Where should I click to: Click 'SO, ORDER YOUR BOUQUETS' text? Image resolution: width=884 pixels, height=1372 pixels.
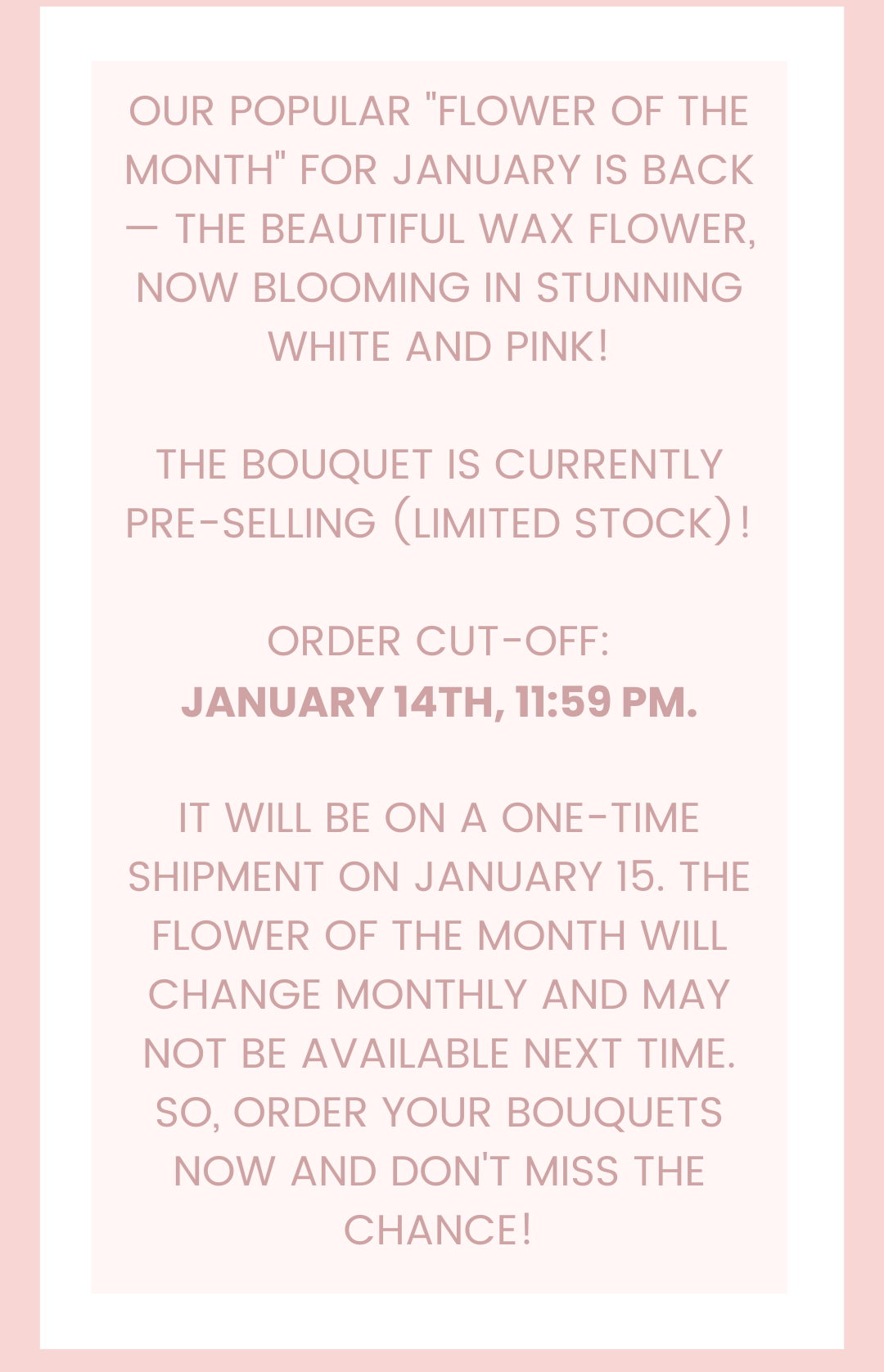(439, 1113)
